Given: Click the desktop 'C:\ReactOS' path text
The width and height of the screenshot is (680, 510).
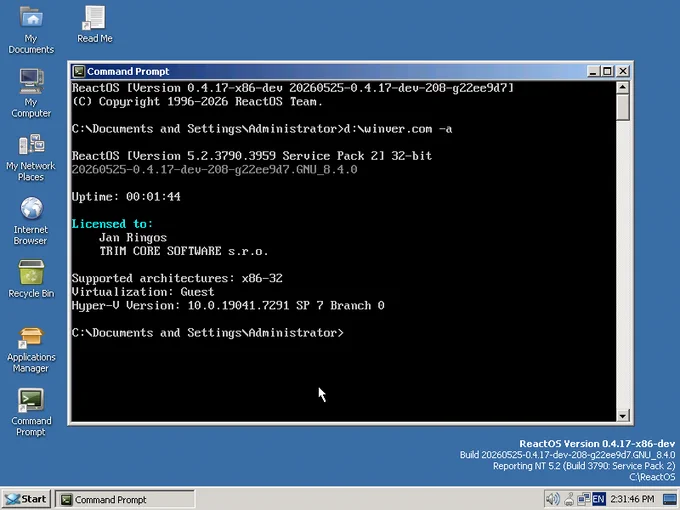Looking at the screenshot, I should [652, 477].
